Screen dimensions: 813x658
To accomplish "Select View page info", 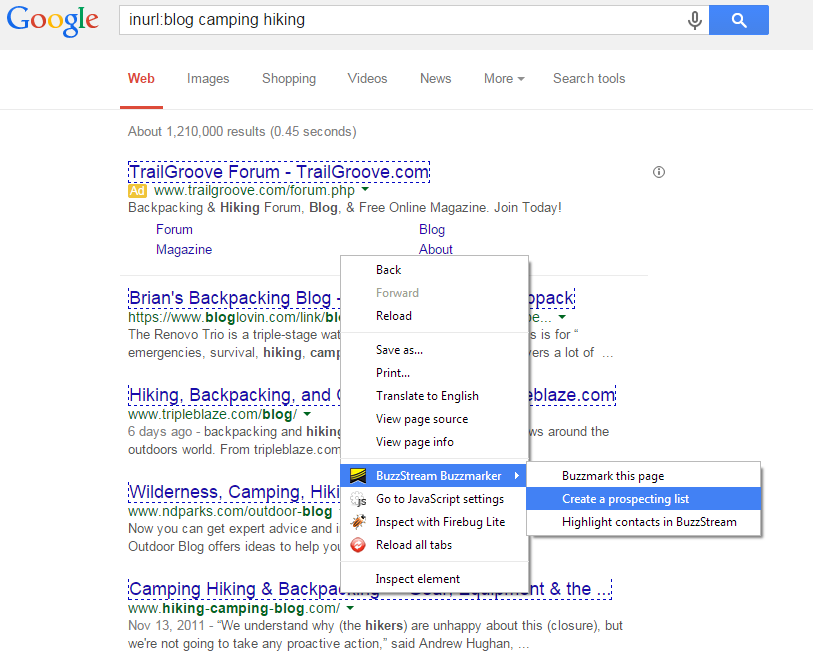I will (434, 442).
